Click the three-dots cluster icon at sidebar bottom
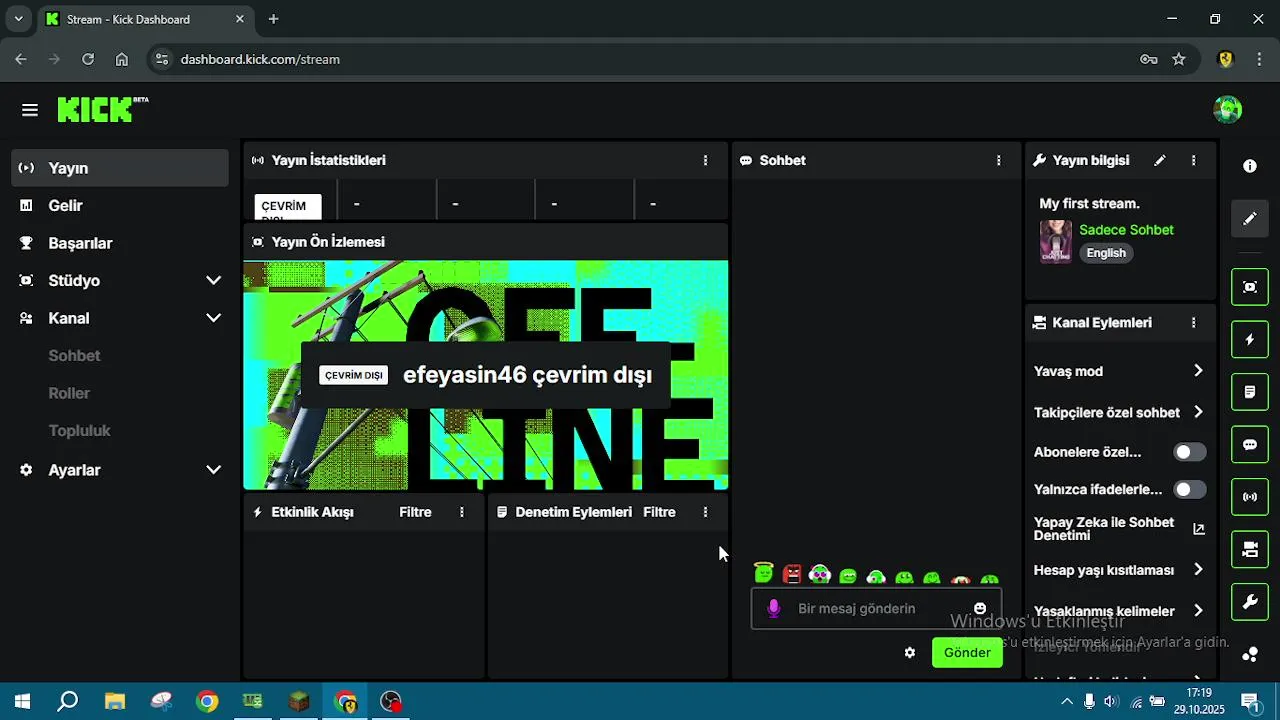This screenshot has width=1280, height=720. click(x=1250, y=655)
